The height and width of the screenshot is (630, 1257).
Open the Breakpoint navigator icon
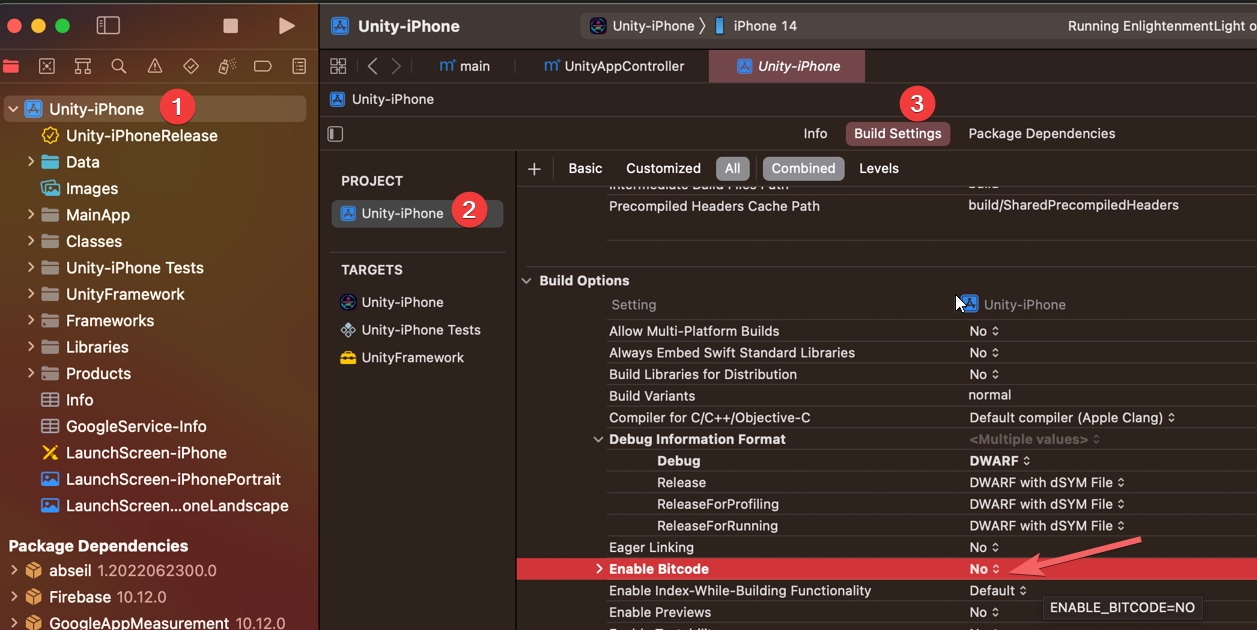point(263,66)
